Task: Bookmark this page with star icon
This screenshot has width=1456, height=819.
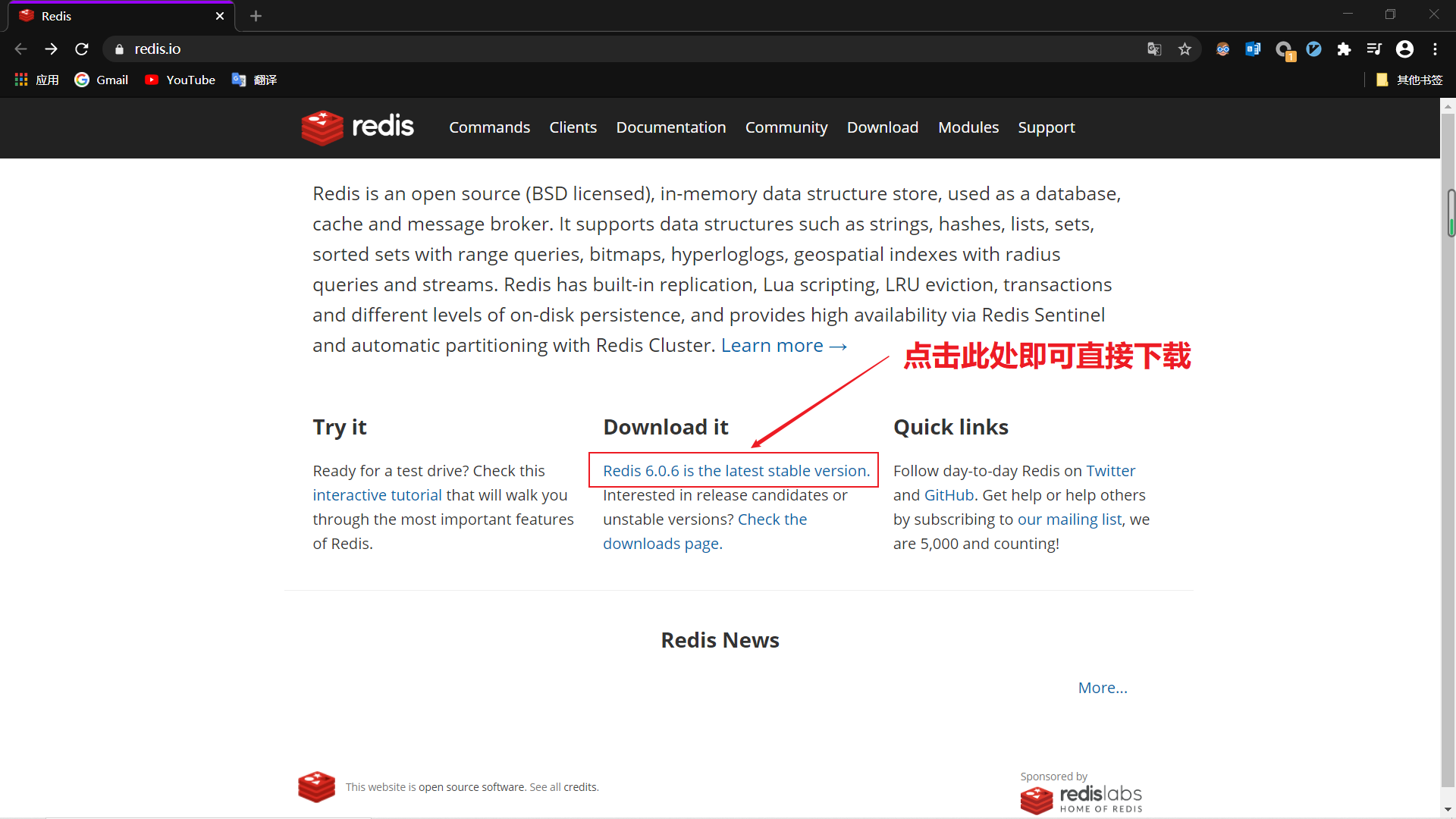Action: [x=1185, y=49]
